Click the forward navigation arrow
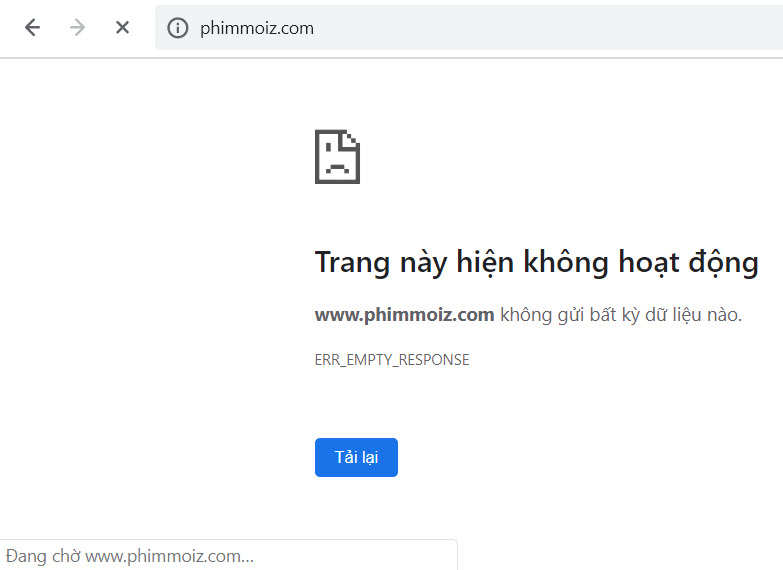The height and width of the screenshot is (570, 783). click(77, 27)
